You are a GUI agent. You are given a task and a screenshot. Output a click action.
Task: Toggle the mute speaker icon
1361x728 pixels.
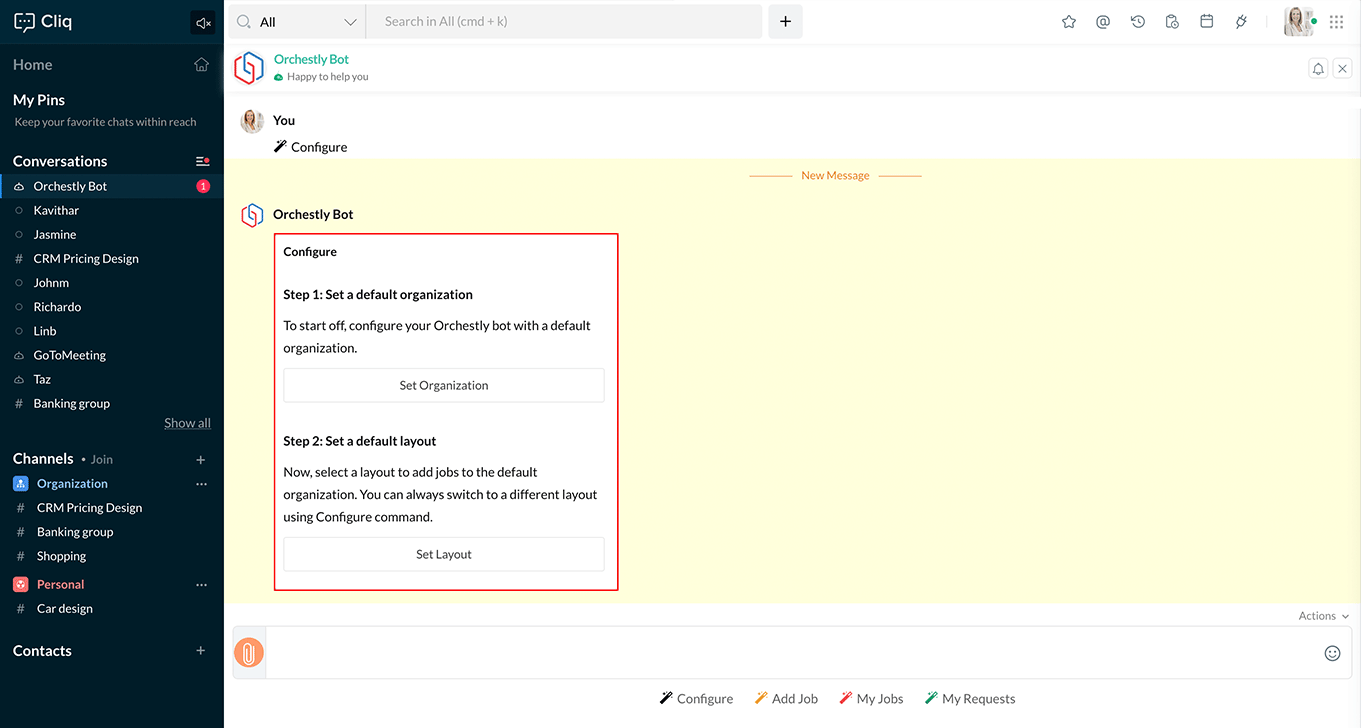click(203, 23)
